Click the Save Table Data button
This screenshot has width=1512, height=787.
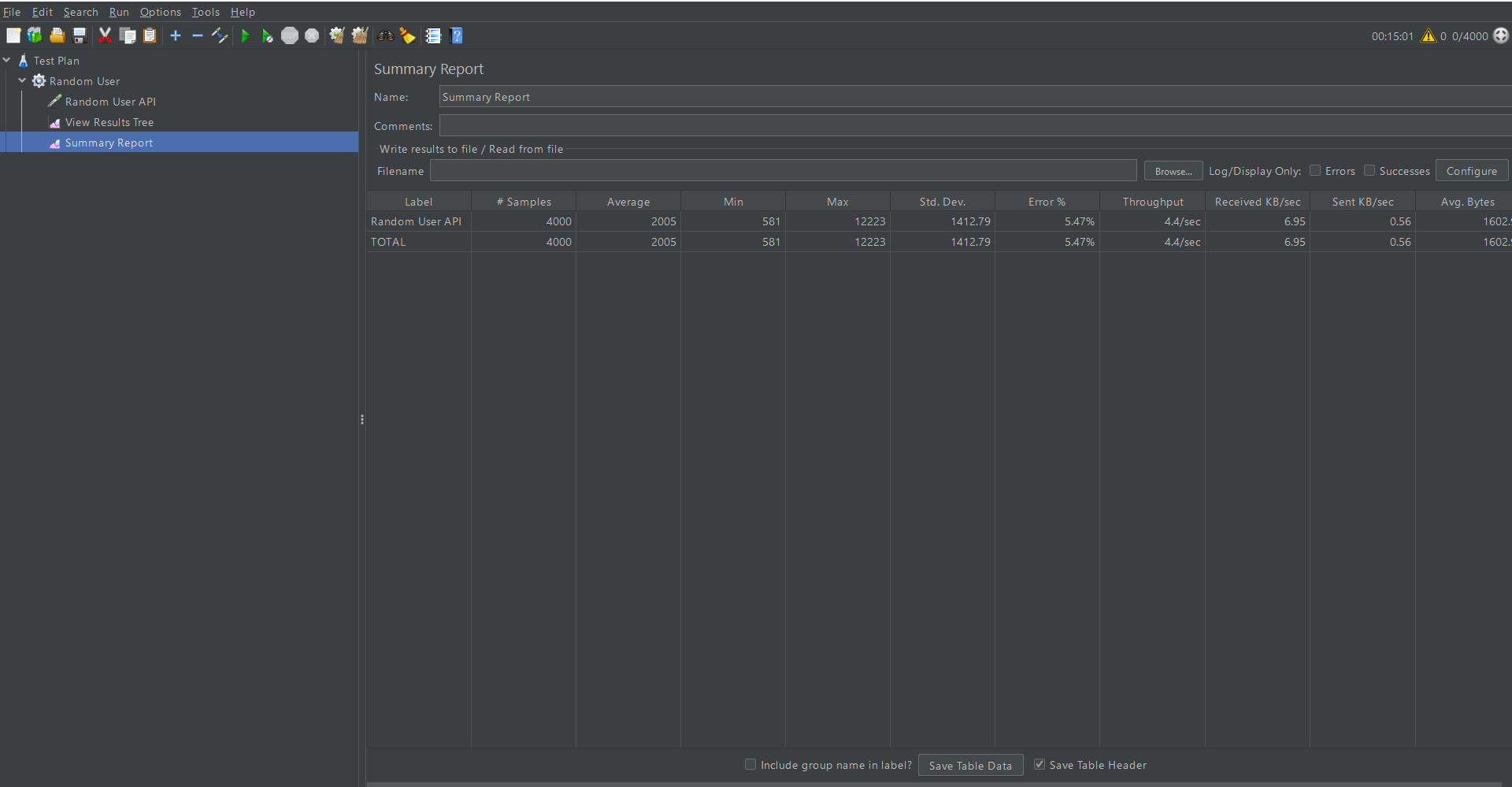(970, 765)
